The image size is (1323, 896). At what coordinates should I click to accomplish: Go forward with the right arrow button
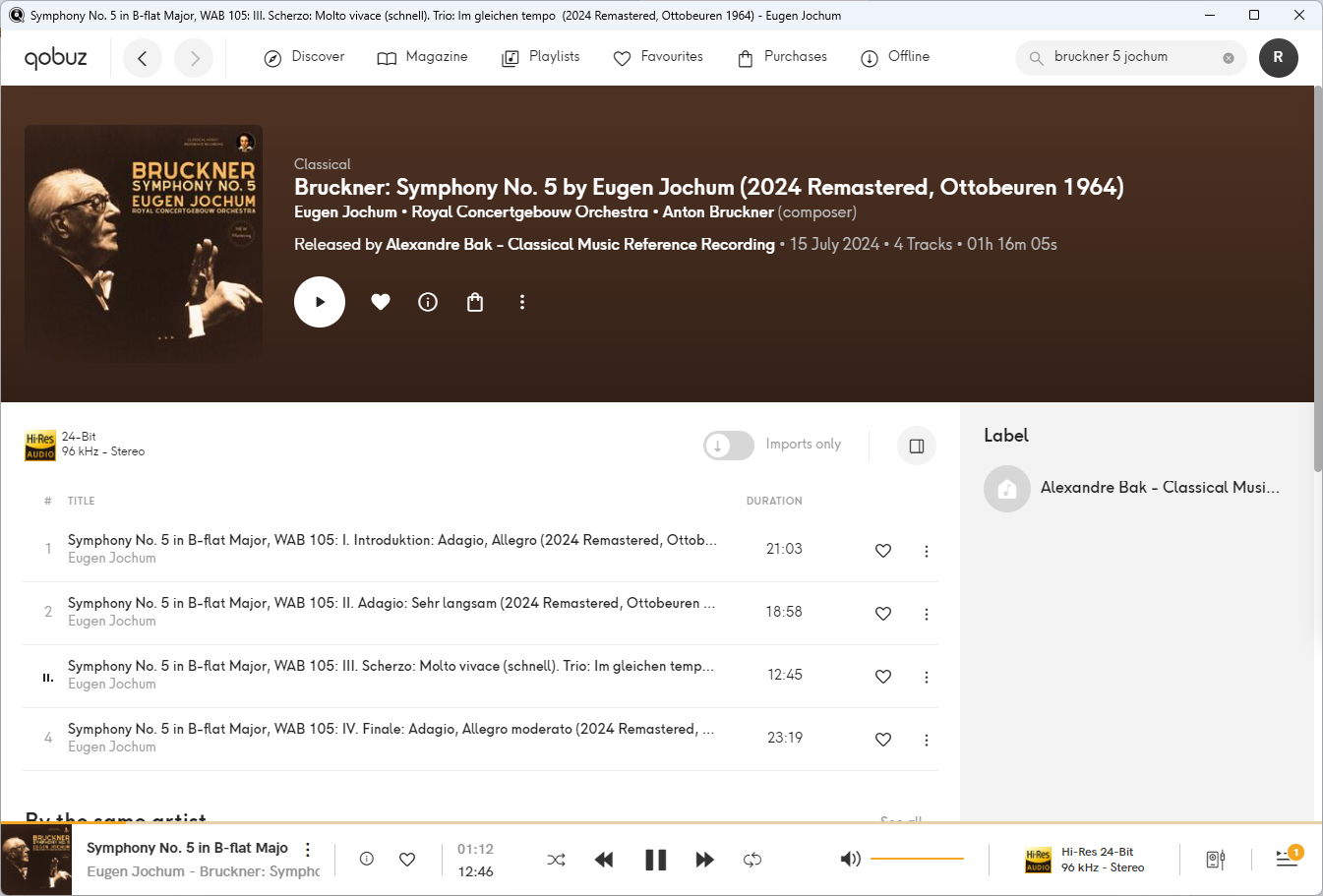coord(194,58)
